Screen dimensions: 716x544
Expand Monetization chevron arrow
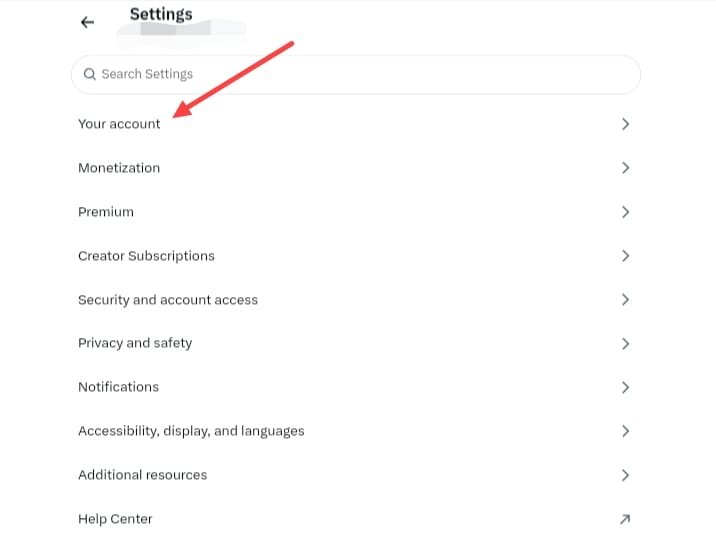626,168
